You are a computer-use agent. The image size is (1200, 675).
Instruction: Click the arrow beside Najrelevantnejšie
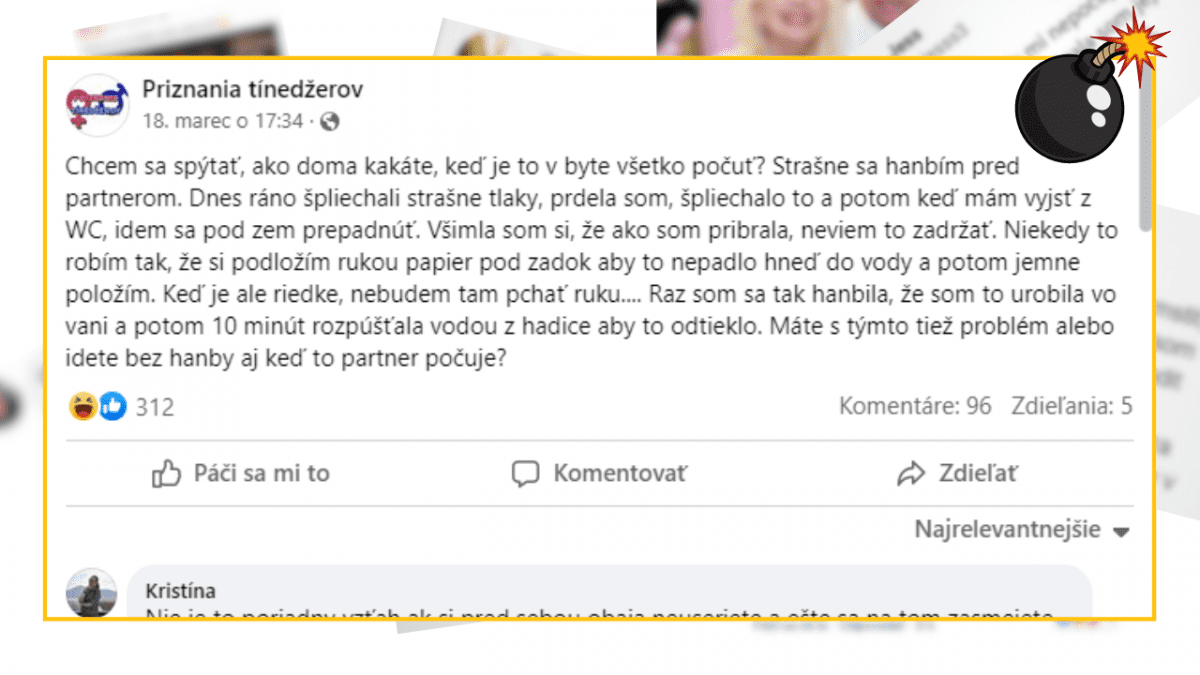click(1121, 532)
